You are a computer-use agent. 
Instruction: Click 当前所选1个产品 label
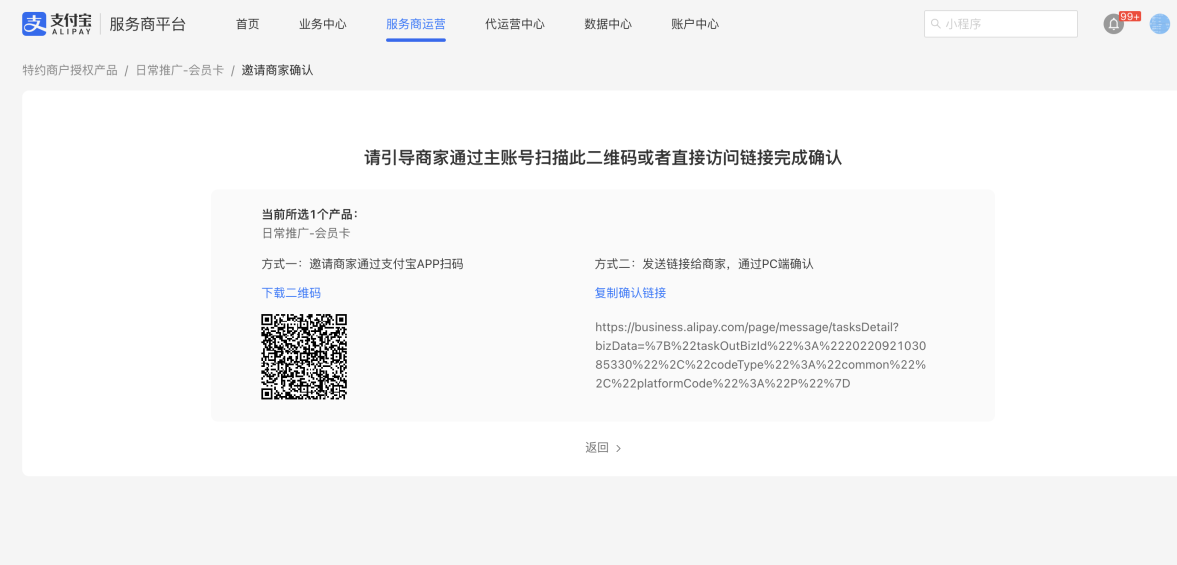point(309,215)
